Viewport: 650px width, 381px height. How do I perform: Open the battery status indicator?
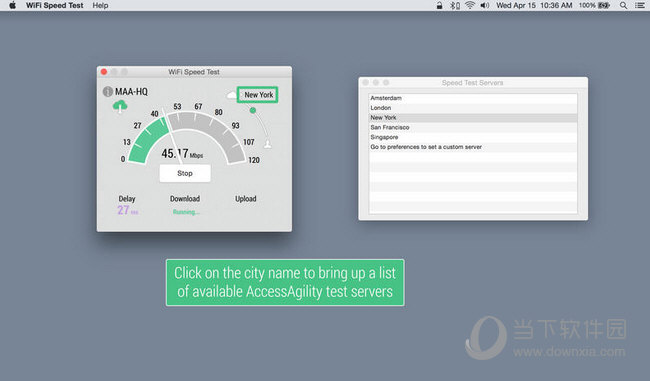(x=594, y=5)
